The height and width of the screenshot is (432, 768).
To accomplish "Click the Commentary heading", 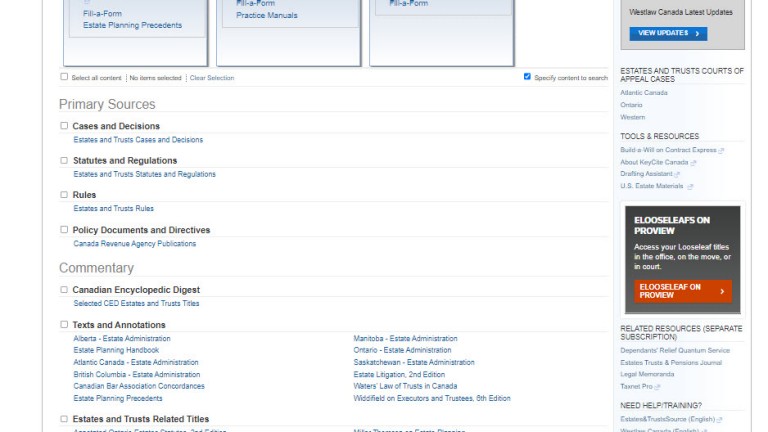I will [96, 268].
